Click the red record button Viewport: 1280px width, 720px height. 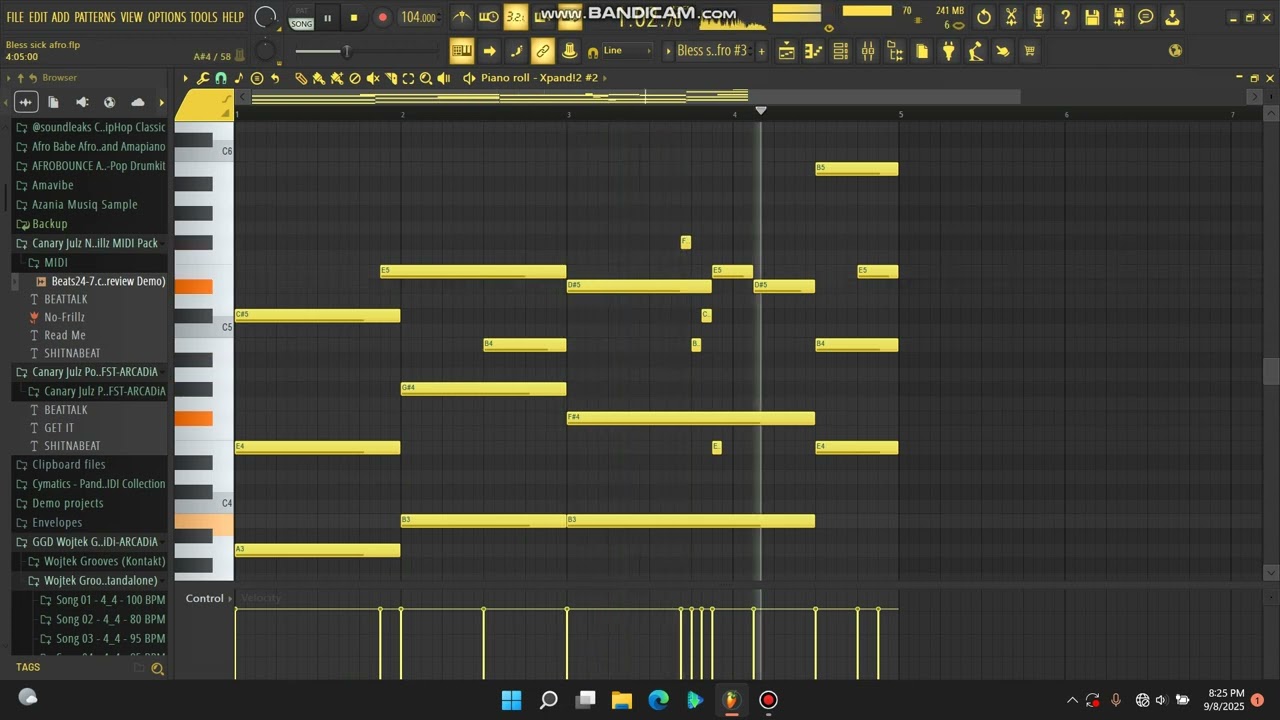[382, 17]
